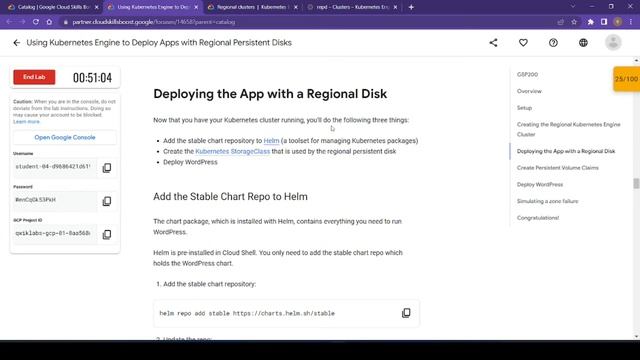
Task: Open help question mark icon
Action: pos(553,42)
